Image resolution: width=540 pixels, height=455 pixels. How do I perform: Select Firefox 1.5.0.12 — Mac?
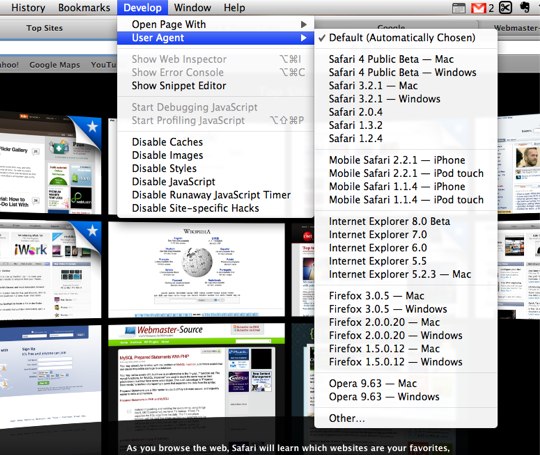pyautogui.click(x=406, y=349)
